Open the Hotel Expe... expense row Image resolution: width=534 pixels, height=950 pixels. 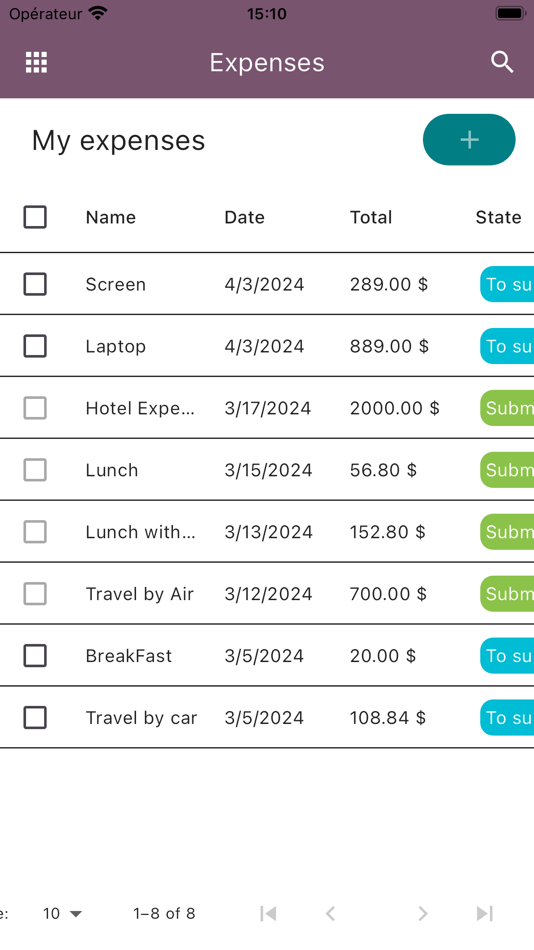point(267,408)
